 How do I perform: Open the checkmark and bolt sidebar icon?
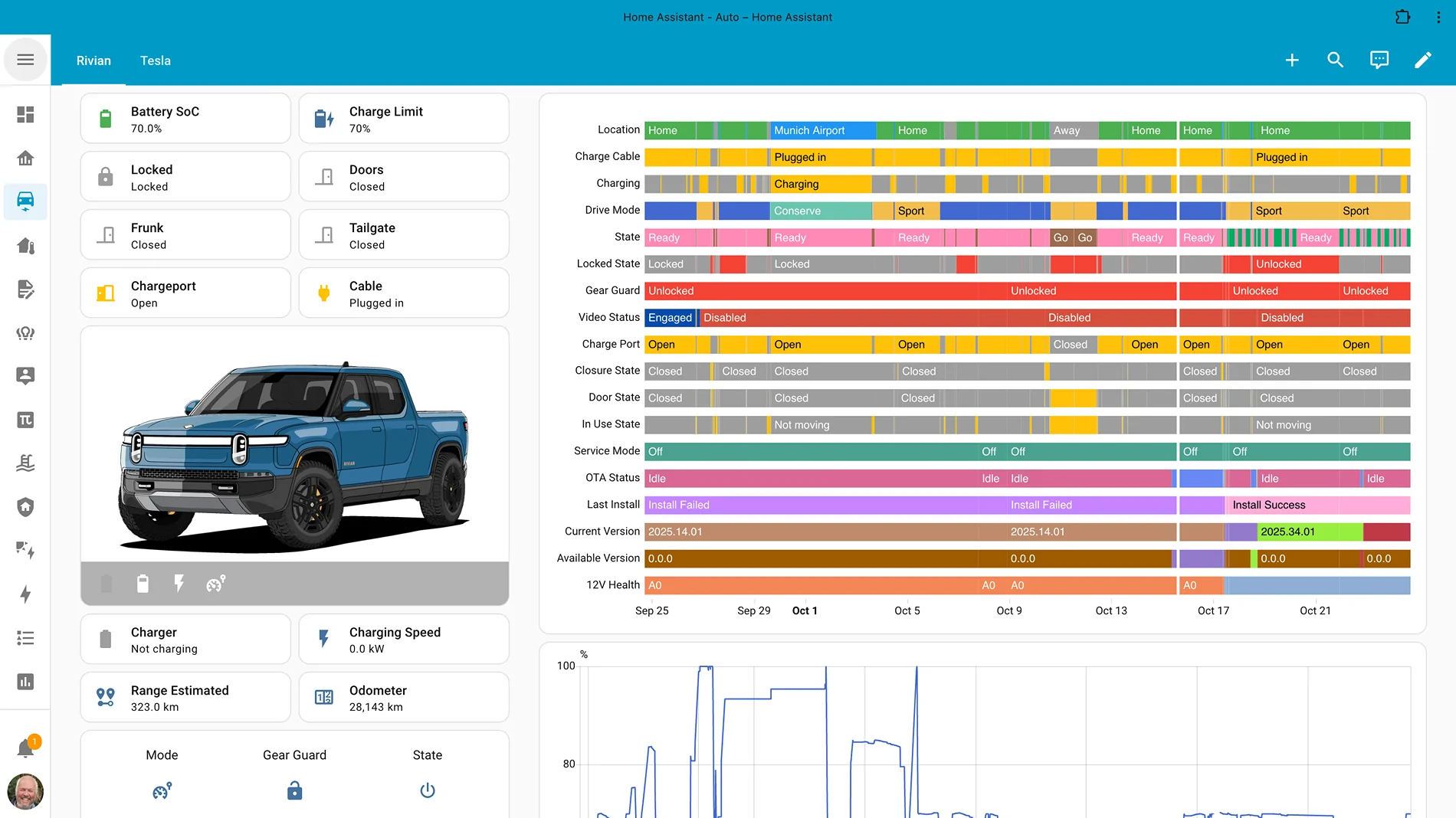coord(25,550)
